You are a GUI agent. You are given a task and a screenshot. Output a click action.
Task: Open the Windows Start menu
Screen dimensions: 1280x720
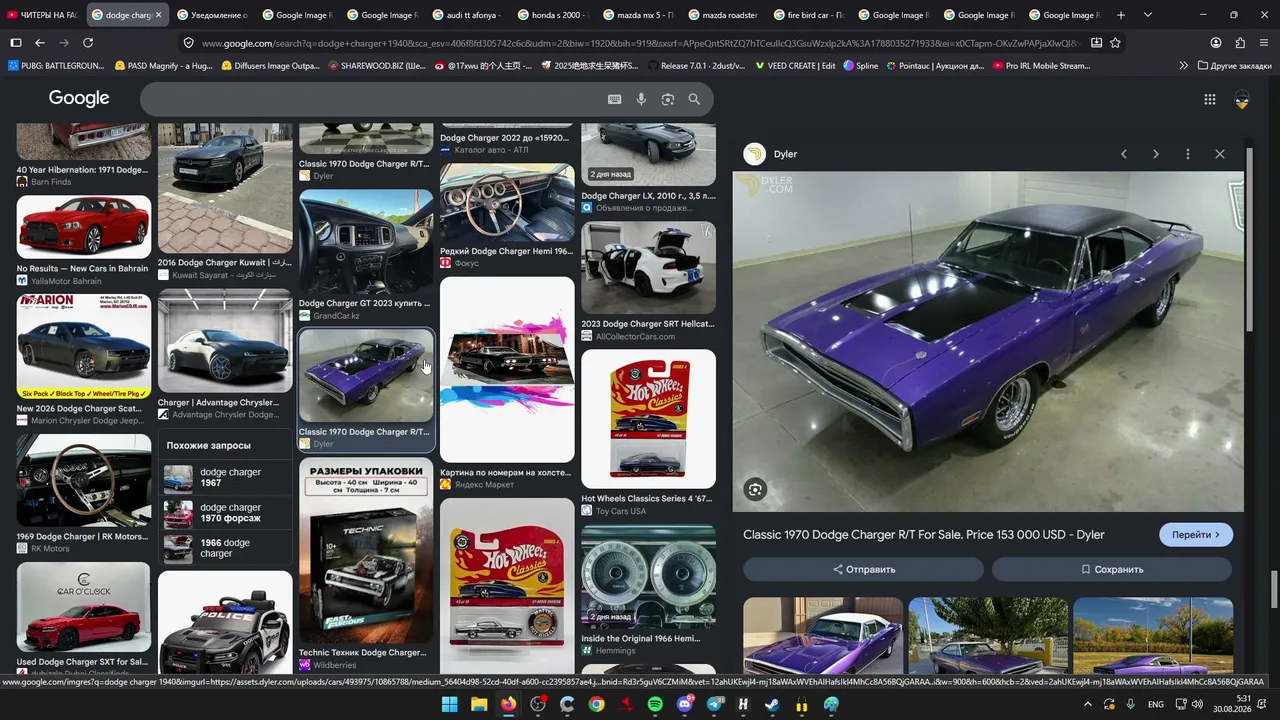tap(449, 704)
